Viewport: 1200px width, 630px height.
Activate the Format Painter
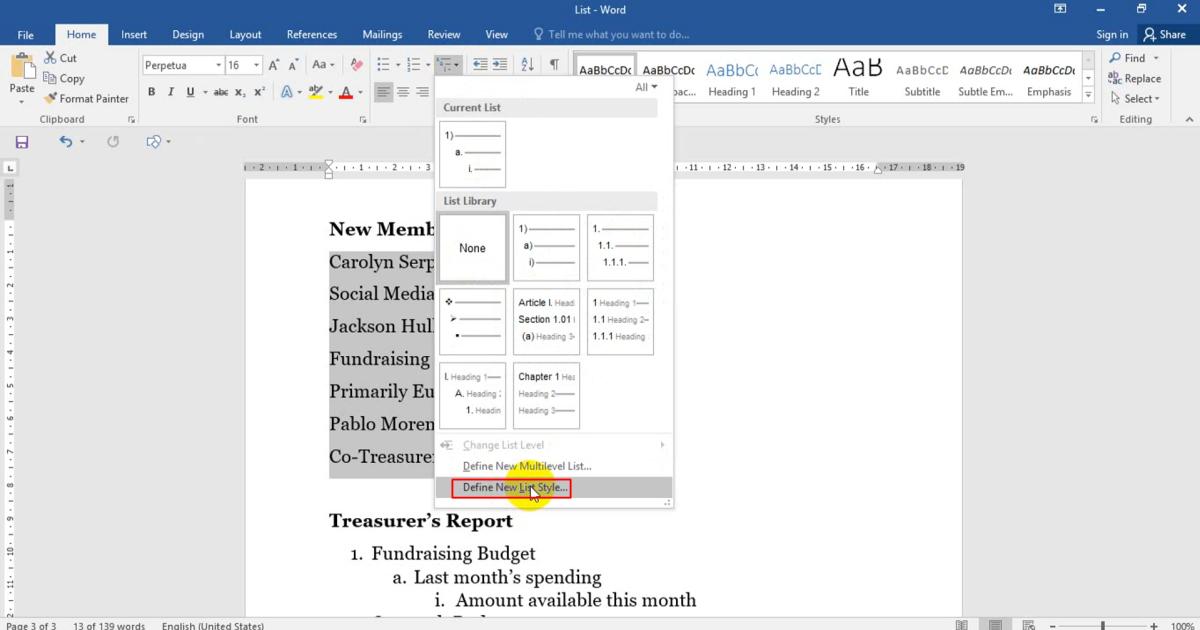tap(86, 98)
